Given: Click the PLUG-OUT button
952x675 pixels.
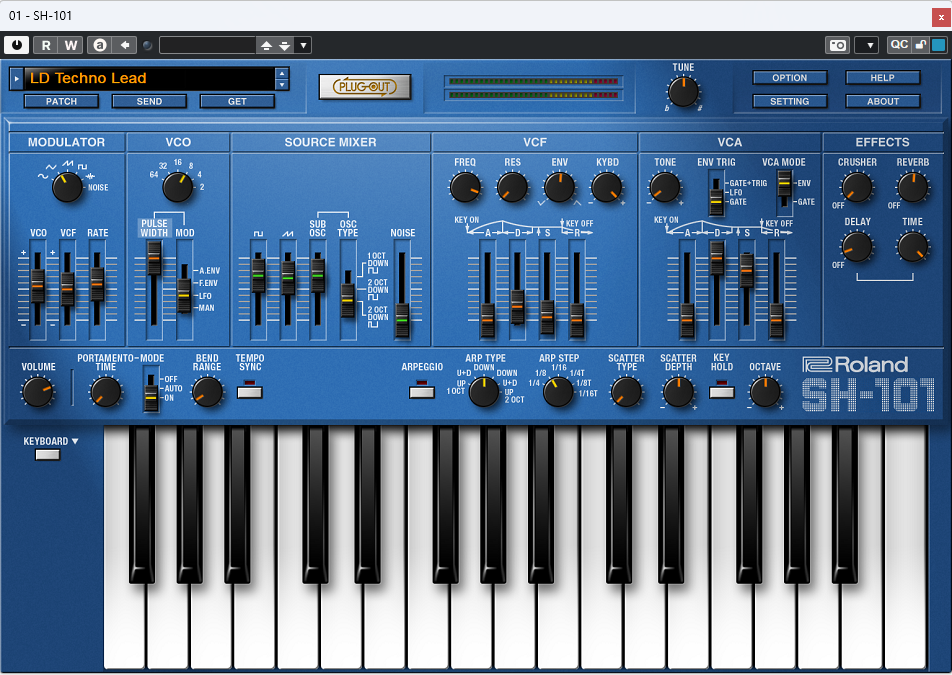Looking at the screenshot, I should point(365,87).
